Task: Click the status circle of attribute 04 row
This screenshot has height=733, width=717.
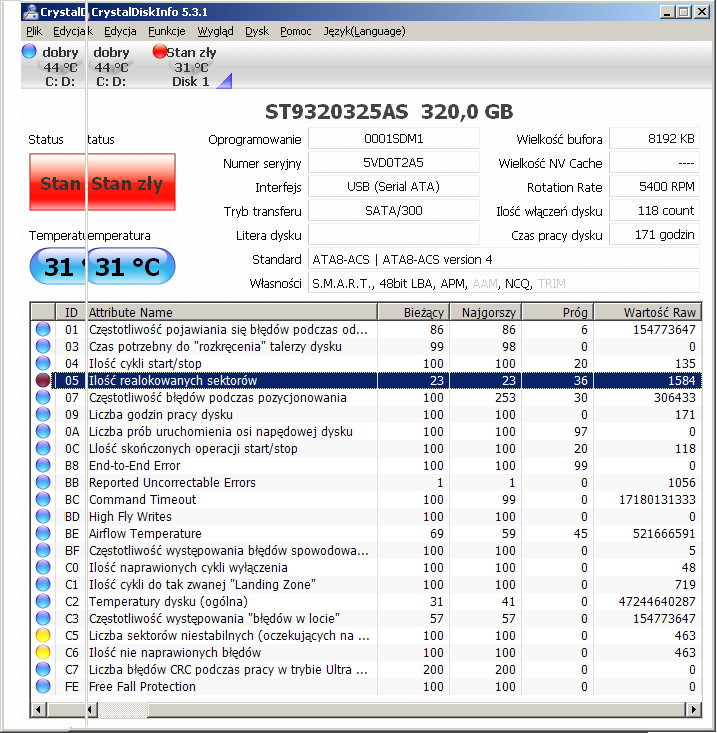Action: 43,363
